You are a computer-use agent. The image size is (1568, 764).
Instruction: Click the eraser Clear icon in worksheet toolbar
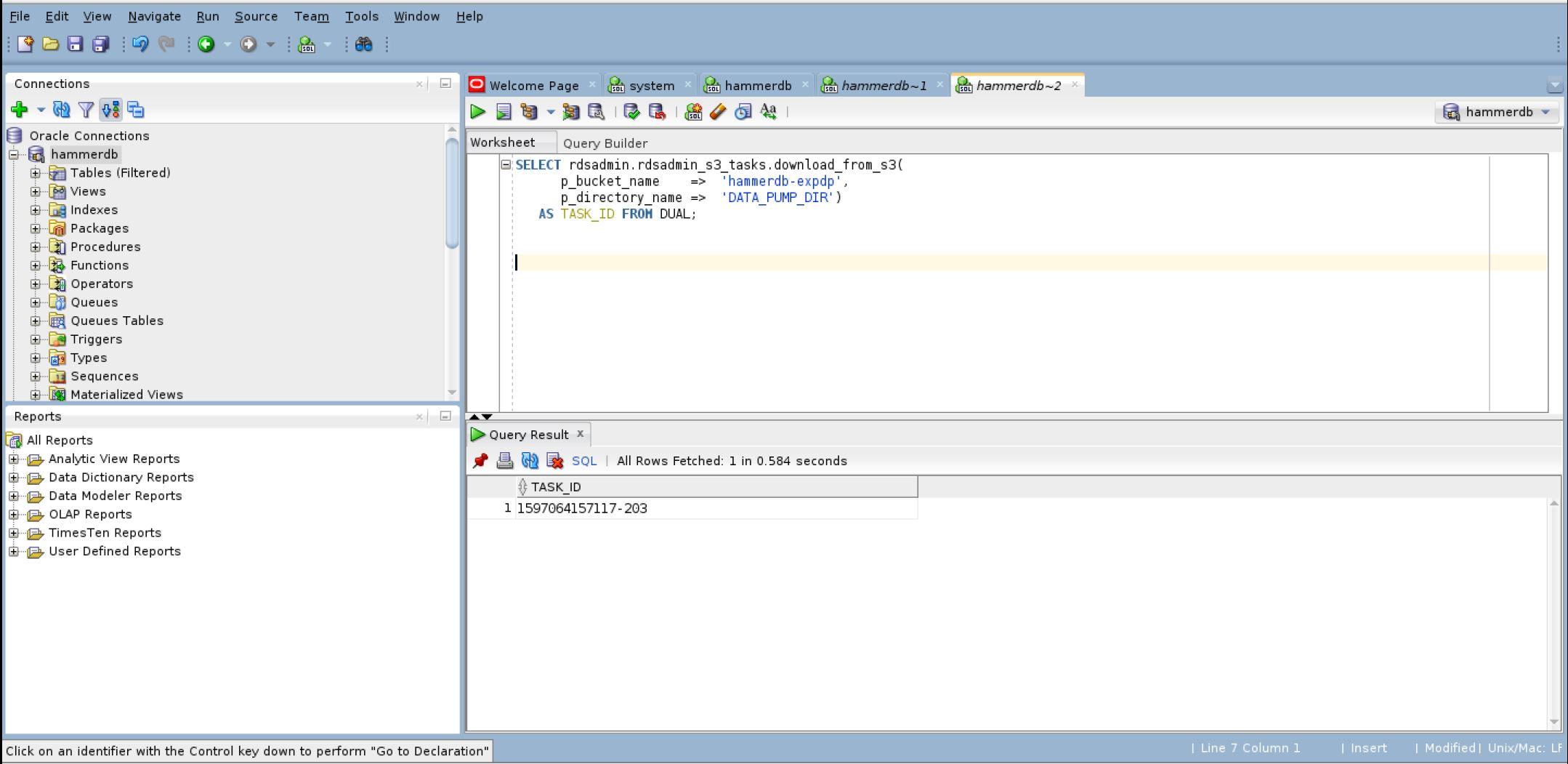pos(718,112)
